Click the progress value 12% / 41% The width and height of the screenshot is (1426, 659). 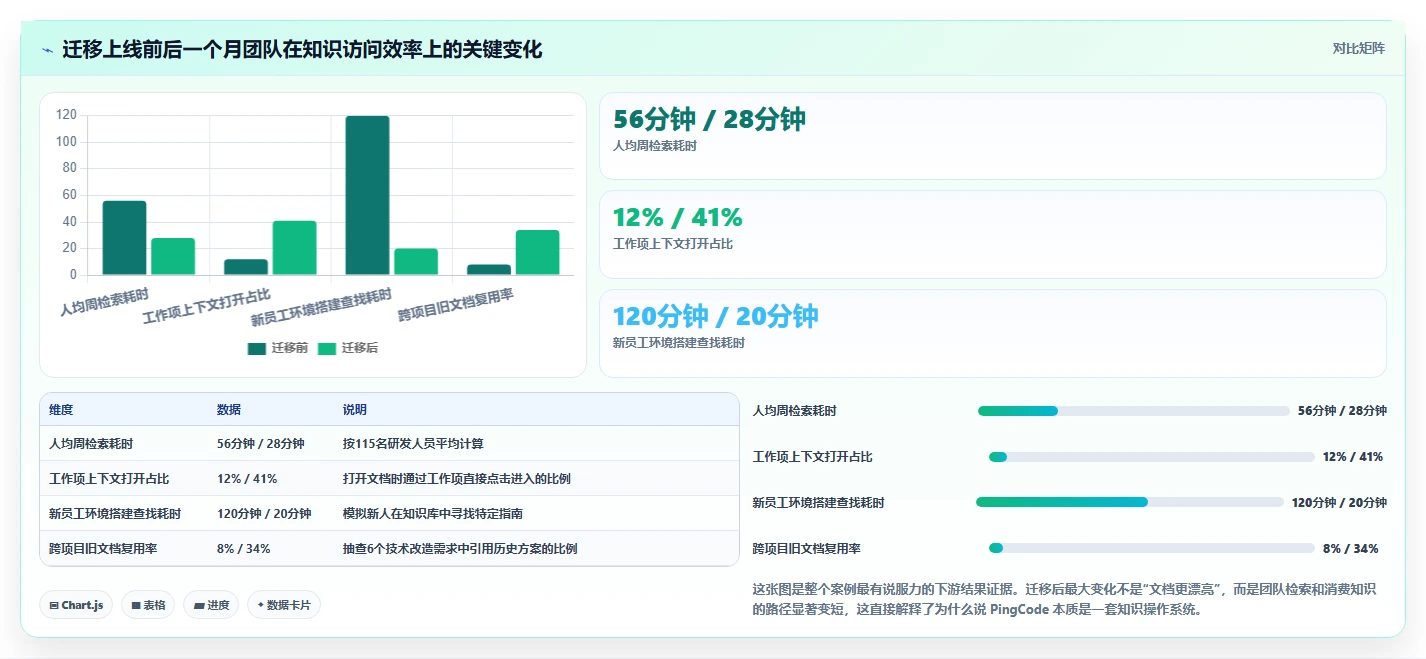(1353, 457)
